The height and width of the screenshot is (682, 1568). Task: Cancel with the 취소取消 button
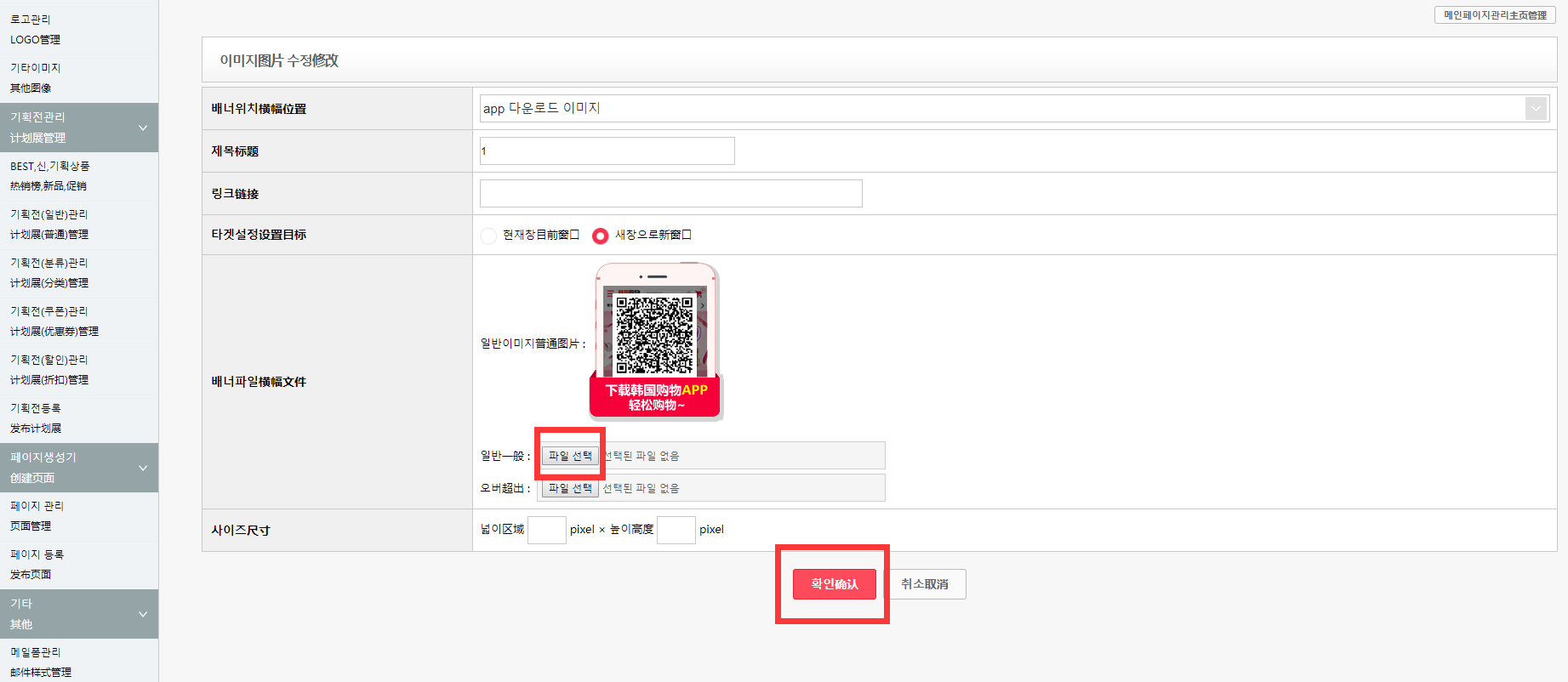click(924, 584)
